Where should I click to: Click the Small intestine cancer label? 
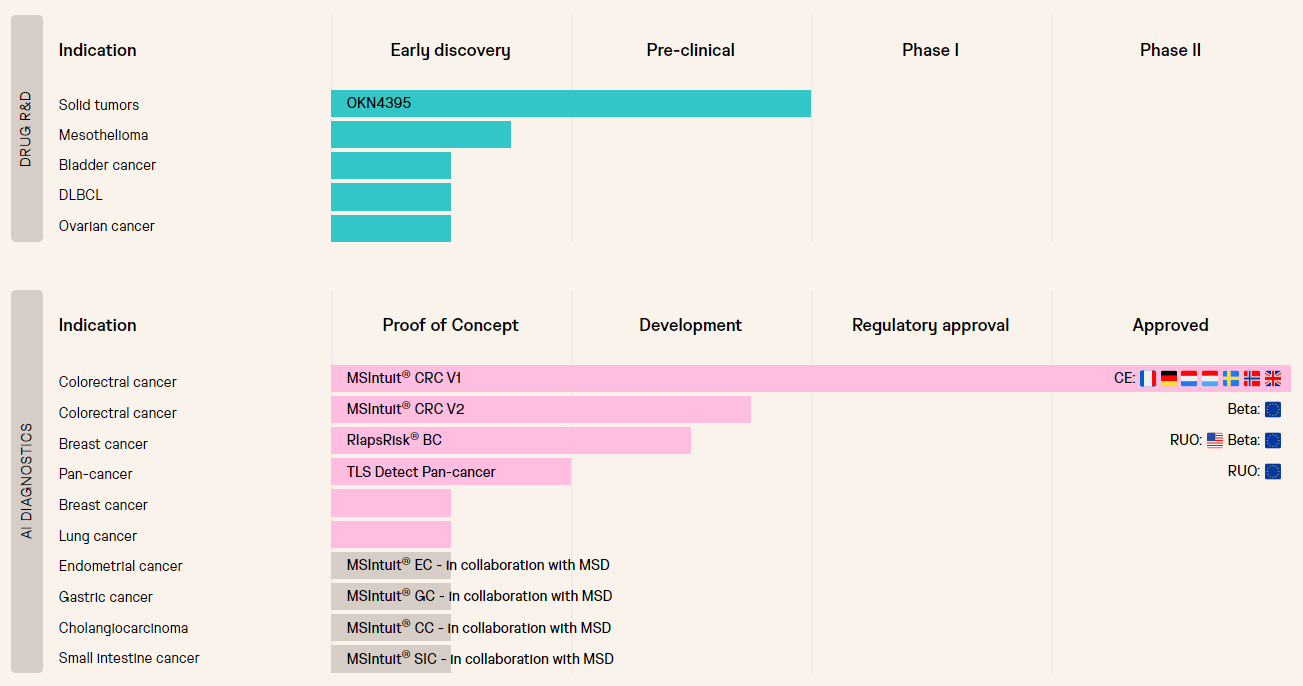129,658
